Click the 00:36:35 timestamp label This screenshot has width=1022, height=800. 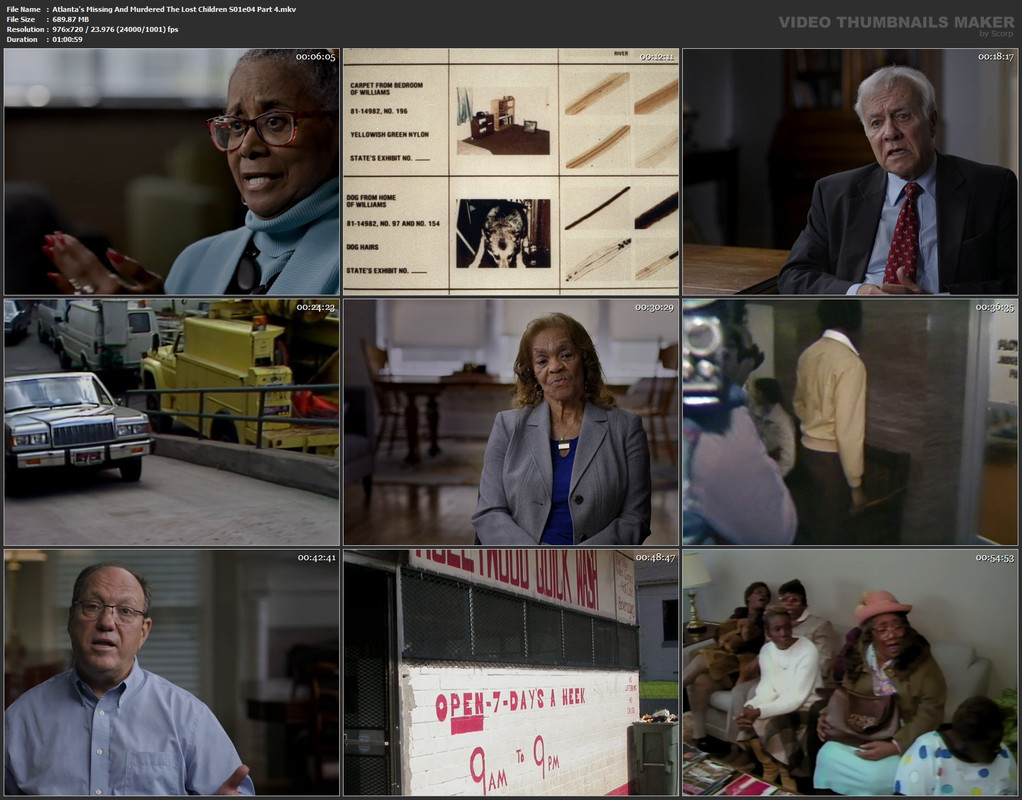click(x=995, y=307)
